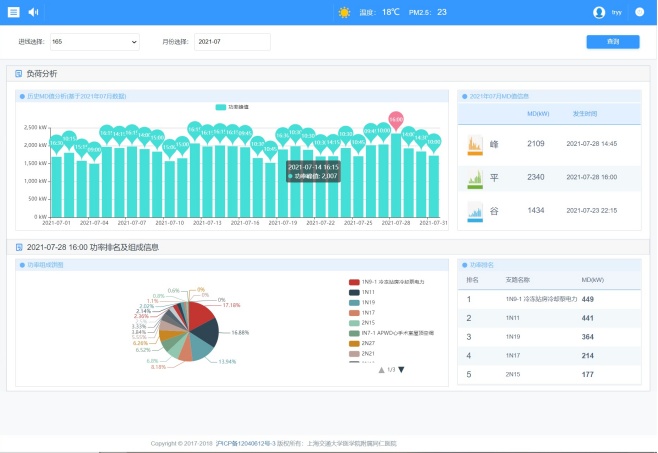Image resolution: width=658 pixels, height=453 pixels.
Task: Go to the previous pie legend page
Action: (x=381, y=370)
